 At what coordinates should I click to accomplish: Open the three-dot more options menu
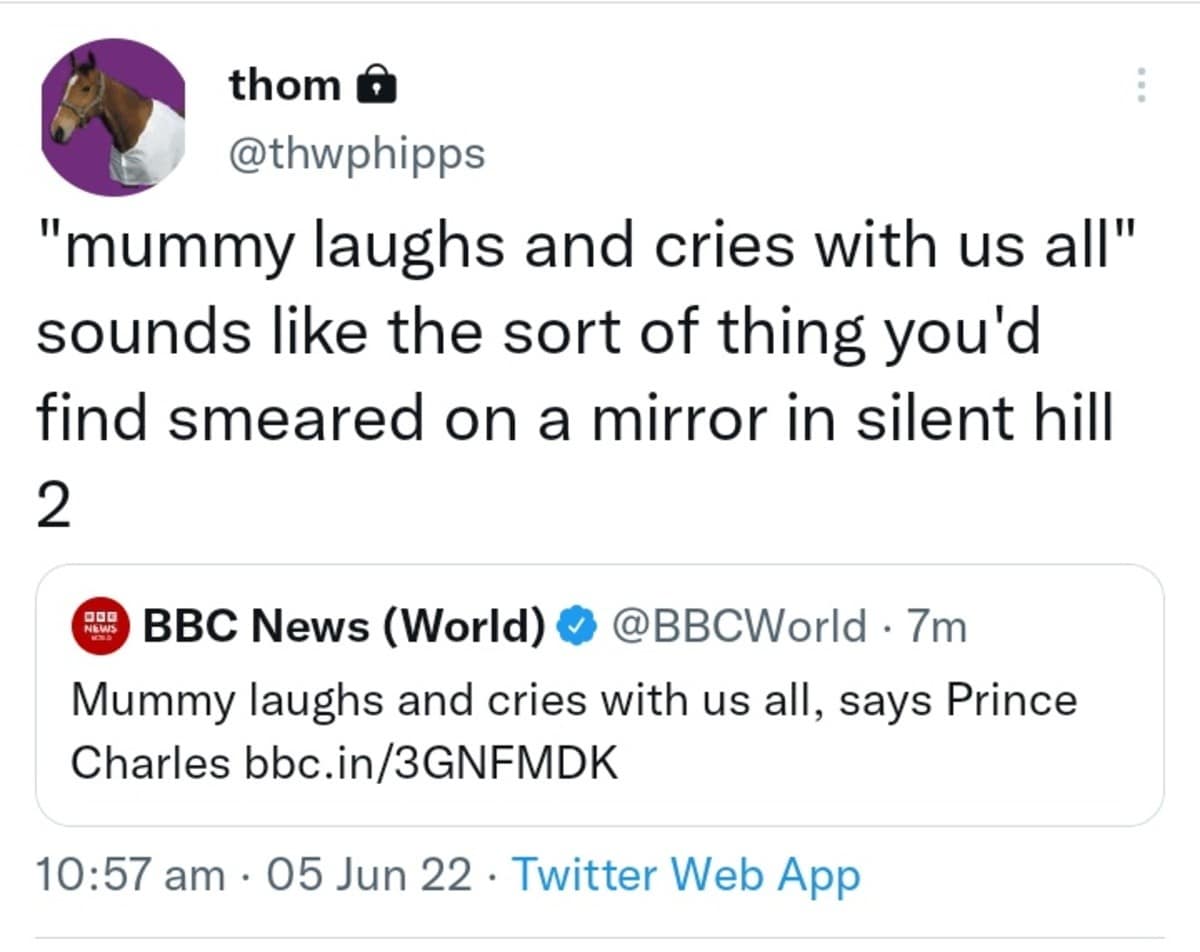coord(1139,85)
